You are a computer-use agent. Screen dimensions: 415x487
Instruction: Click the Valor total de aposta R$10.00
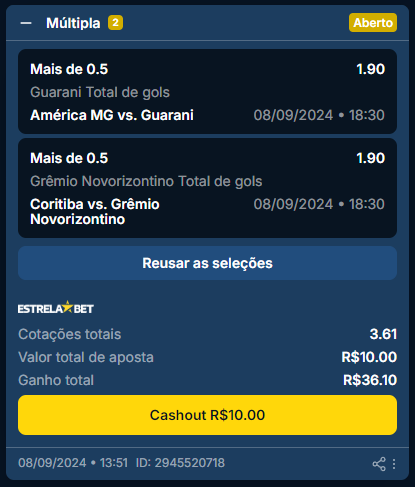369,357
